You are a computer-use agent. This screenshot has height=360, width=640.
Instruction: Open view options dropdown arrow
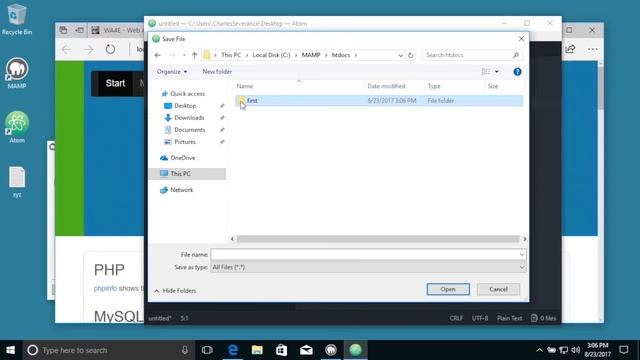click(x=497, y=71)
